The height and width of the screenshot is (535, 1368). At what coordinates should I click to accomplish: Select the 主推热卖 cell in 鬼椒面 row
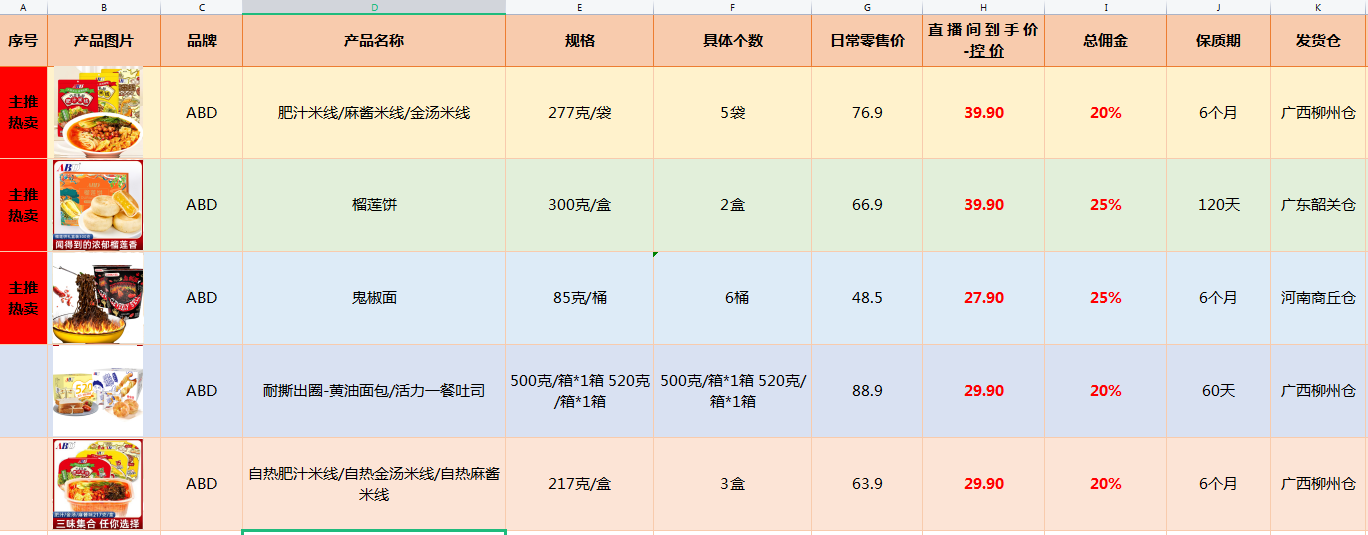pos(24,298)
